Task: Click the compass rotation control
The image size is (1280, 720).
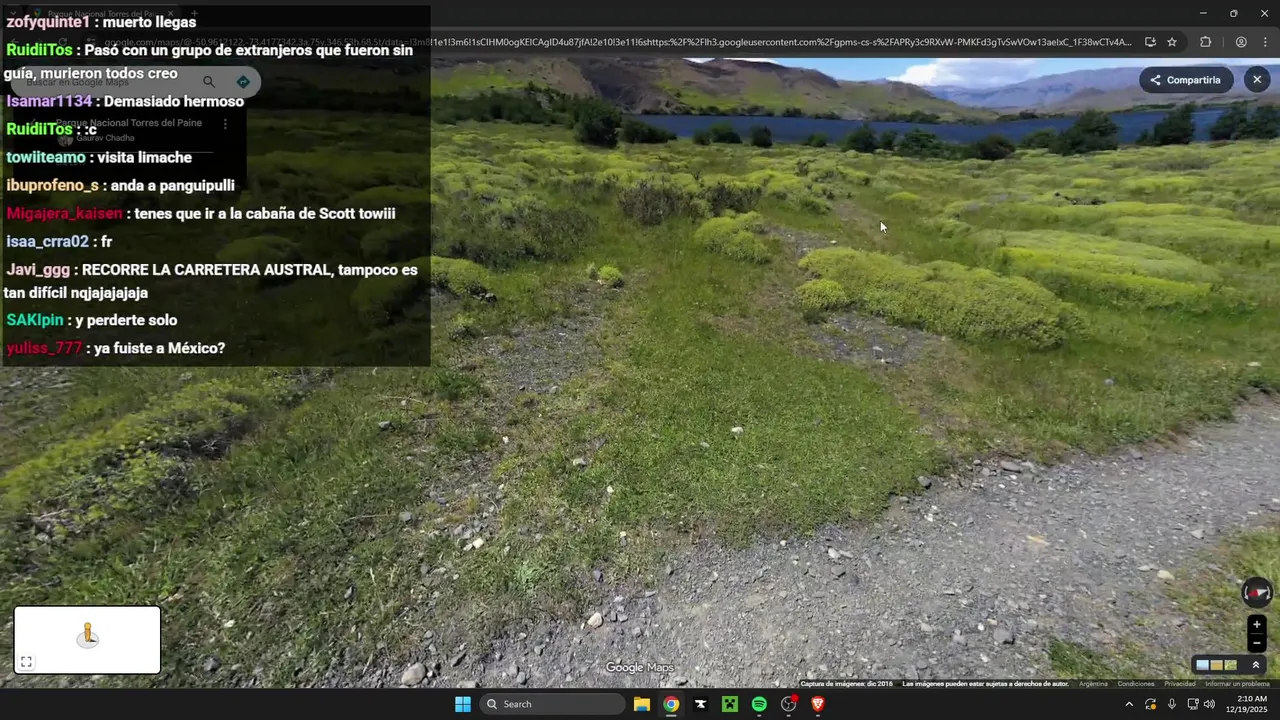Action: (1257, 593)
